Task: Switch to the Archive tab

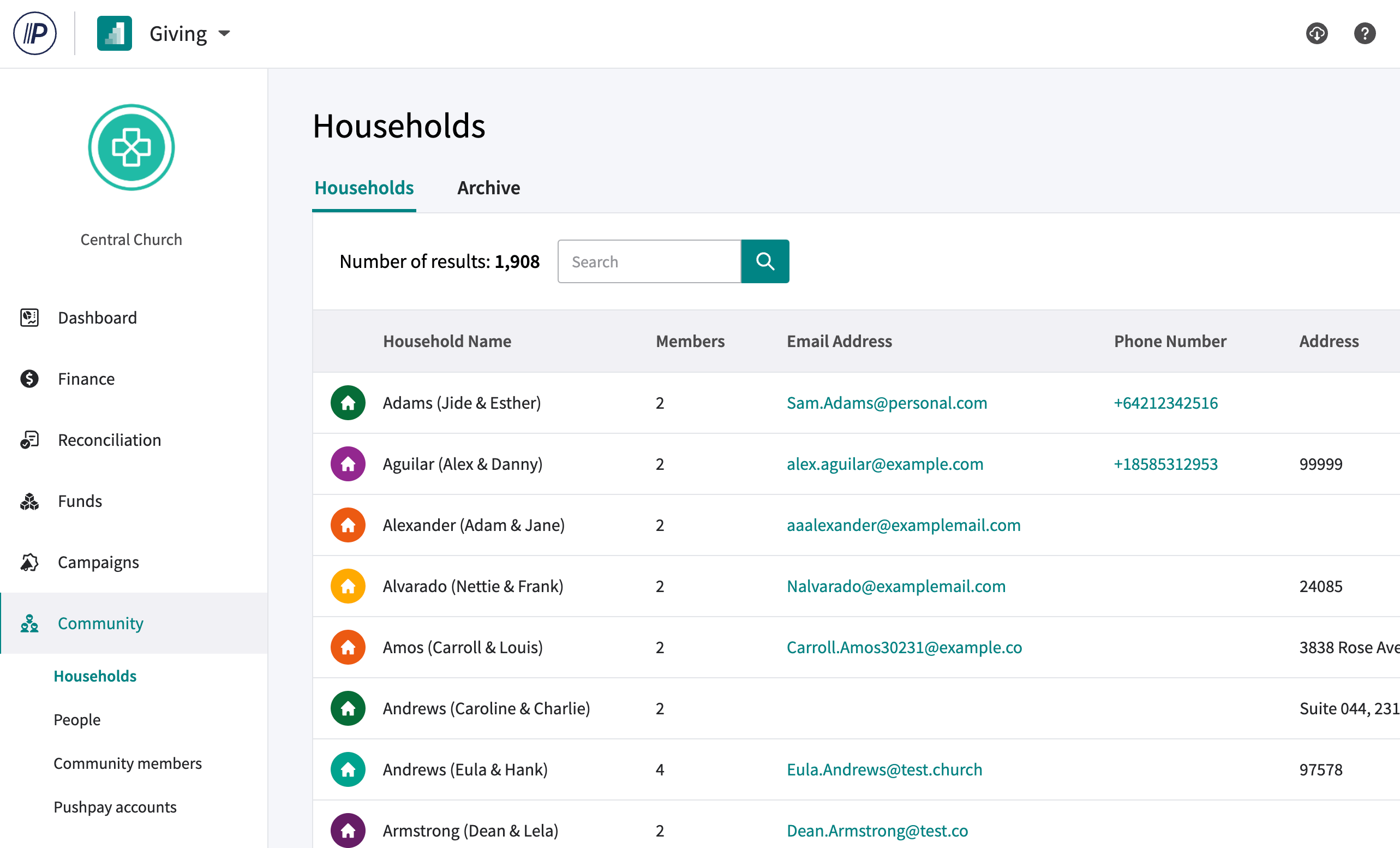Action: (488, 188)
